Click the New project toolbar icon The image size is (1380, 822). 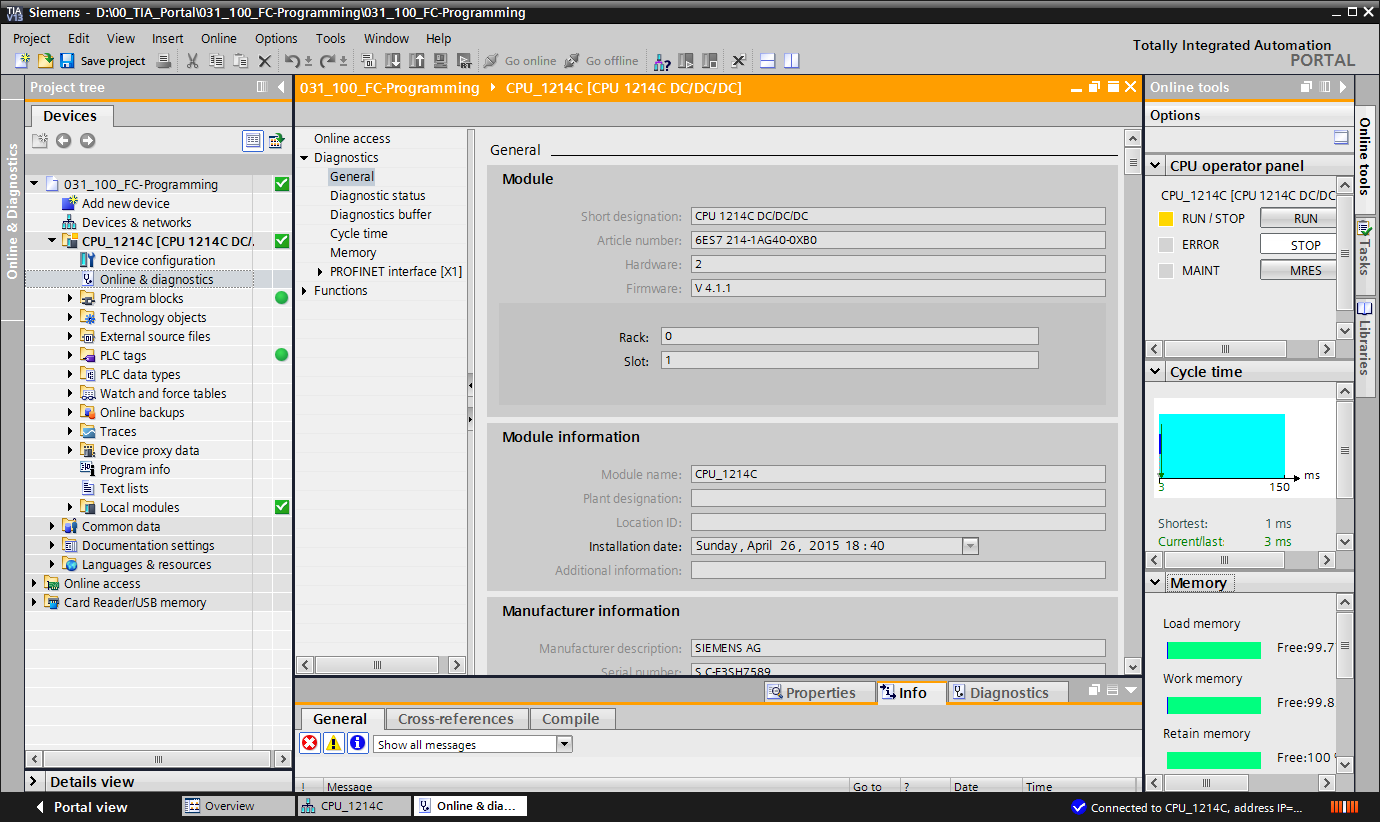(22, 61)
